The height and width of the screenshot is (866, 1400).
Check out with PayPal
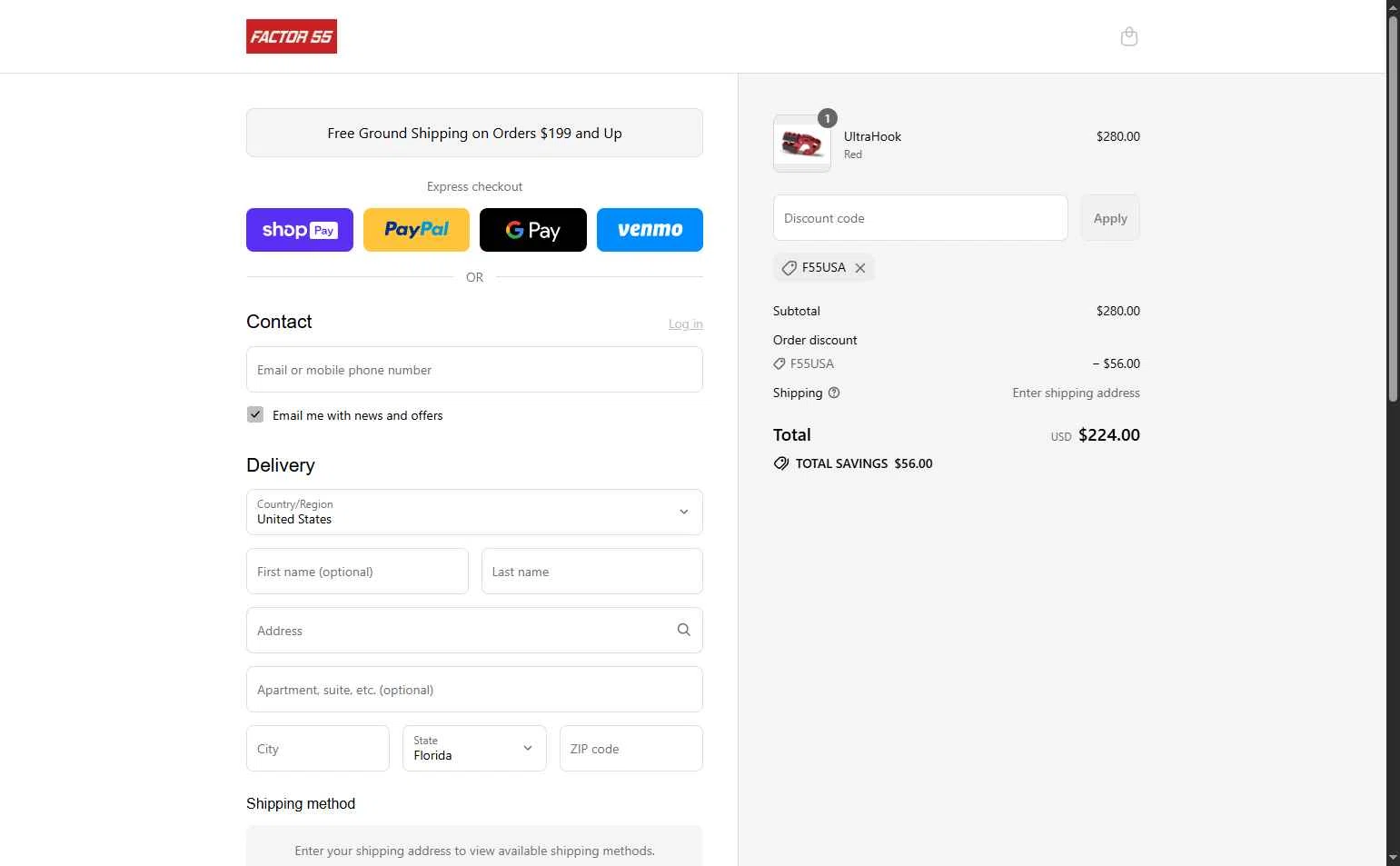pyautogui.click(x=416, y=230)
